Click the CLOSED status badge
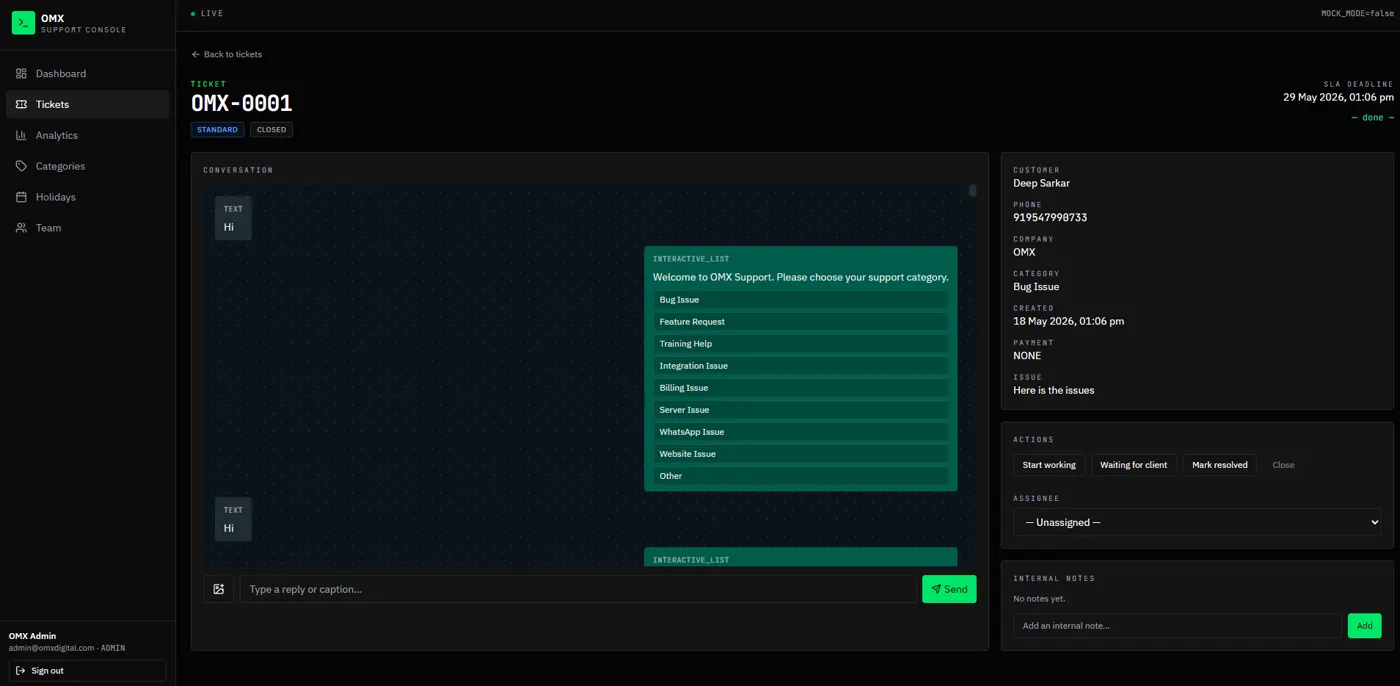The height and width of the screenshot is (686, 1400). (271, 130)
